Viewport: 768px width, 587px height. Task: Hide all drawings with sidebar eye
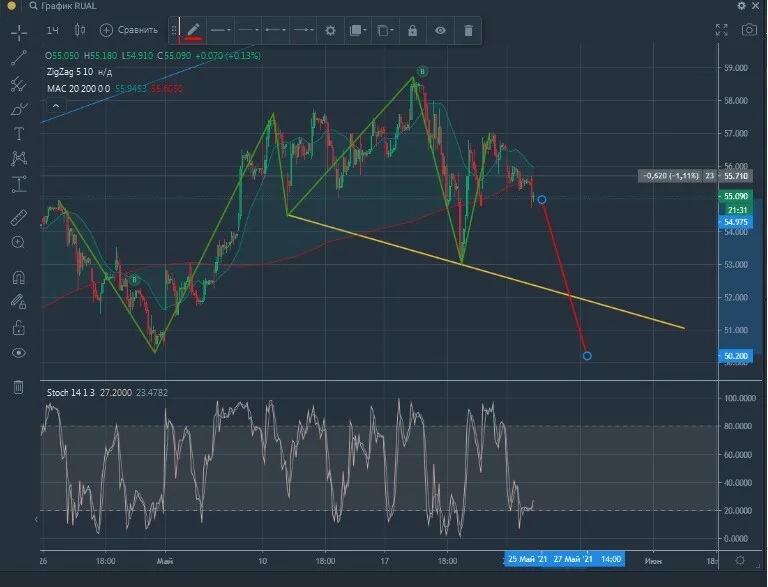coord(19,353)
